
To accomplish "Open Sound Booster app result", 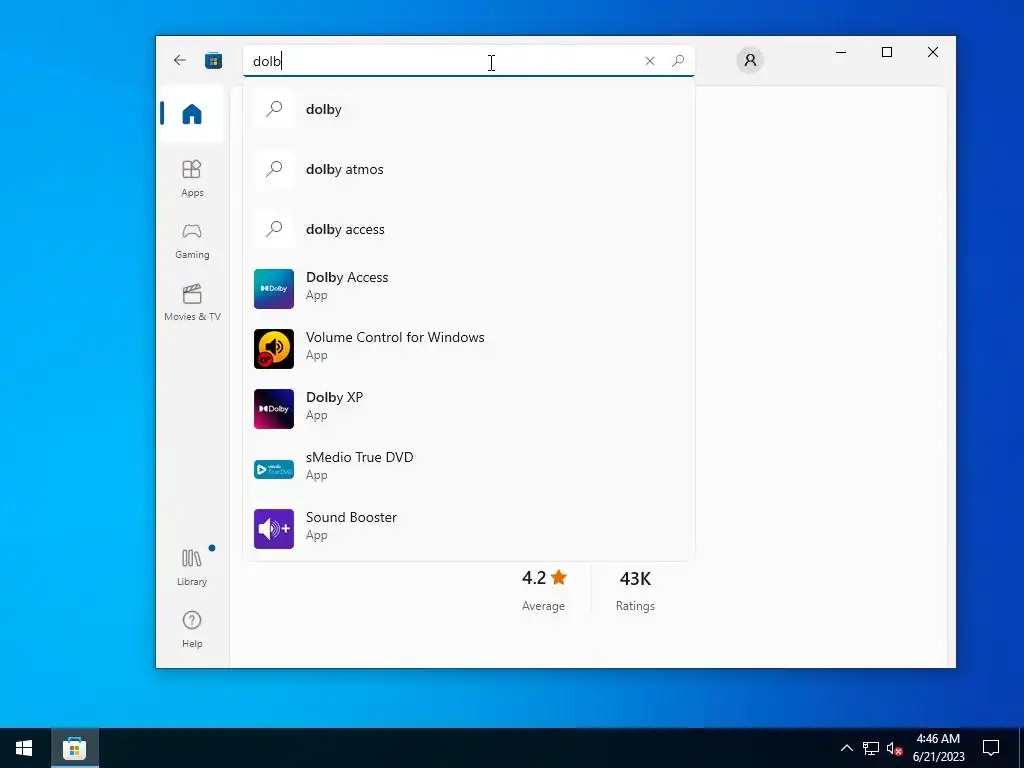I will click(x=469, y=528).
